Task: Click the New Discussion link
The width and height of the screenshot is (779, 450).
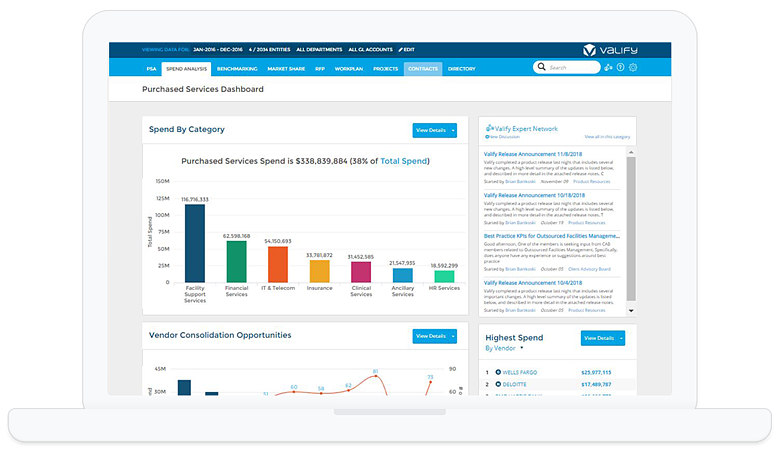Action: point(504,137)
